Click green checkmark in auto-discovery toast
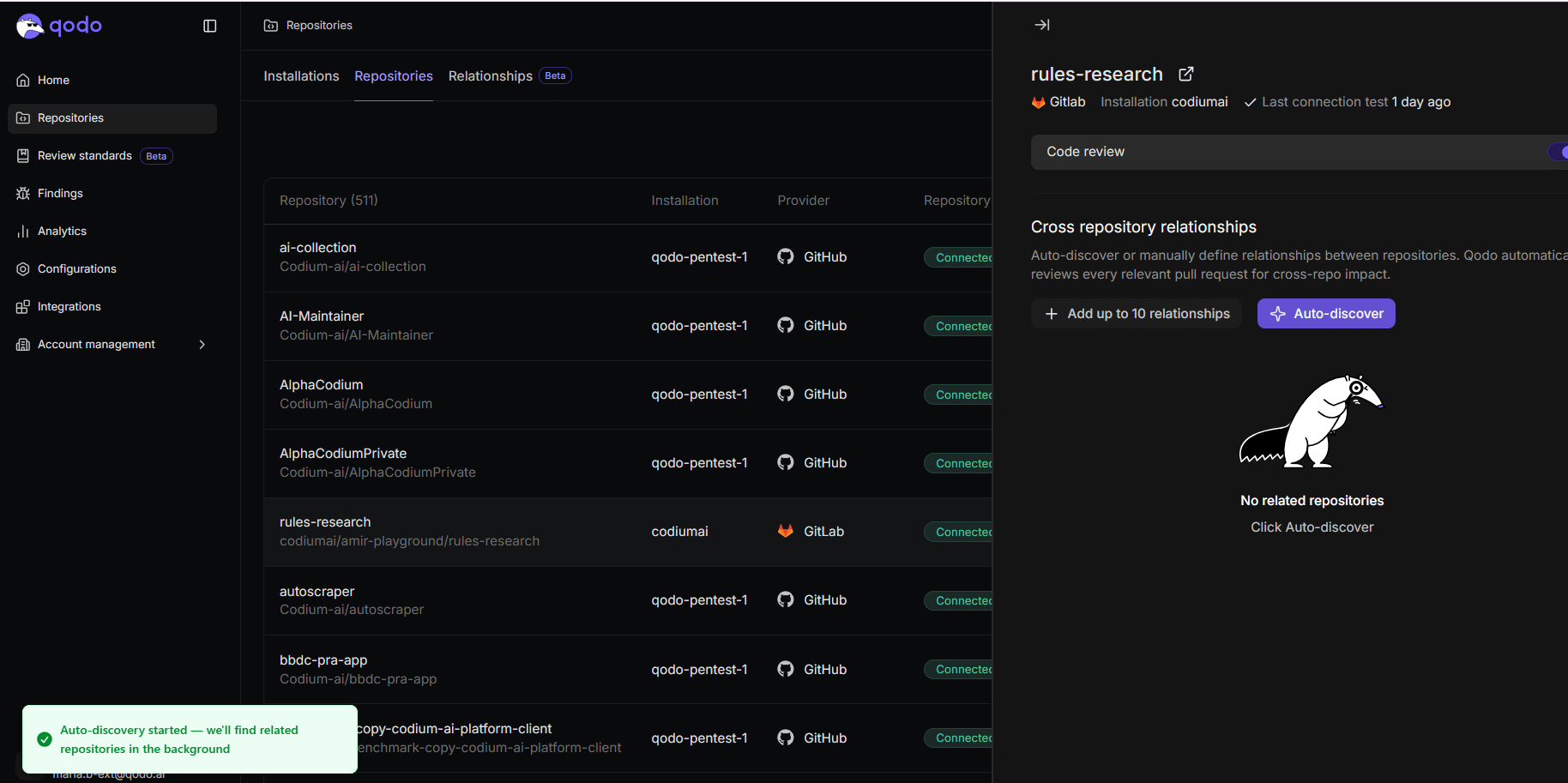This screenshot has height=783, width=1568. coord(45,739)
